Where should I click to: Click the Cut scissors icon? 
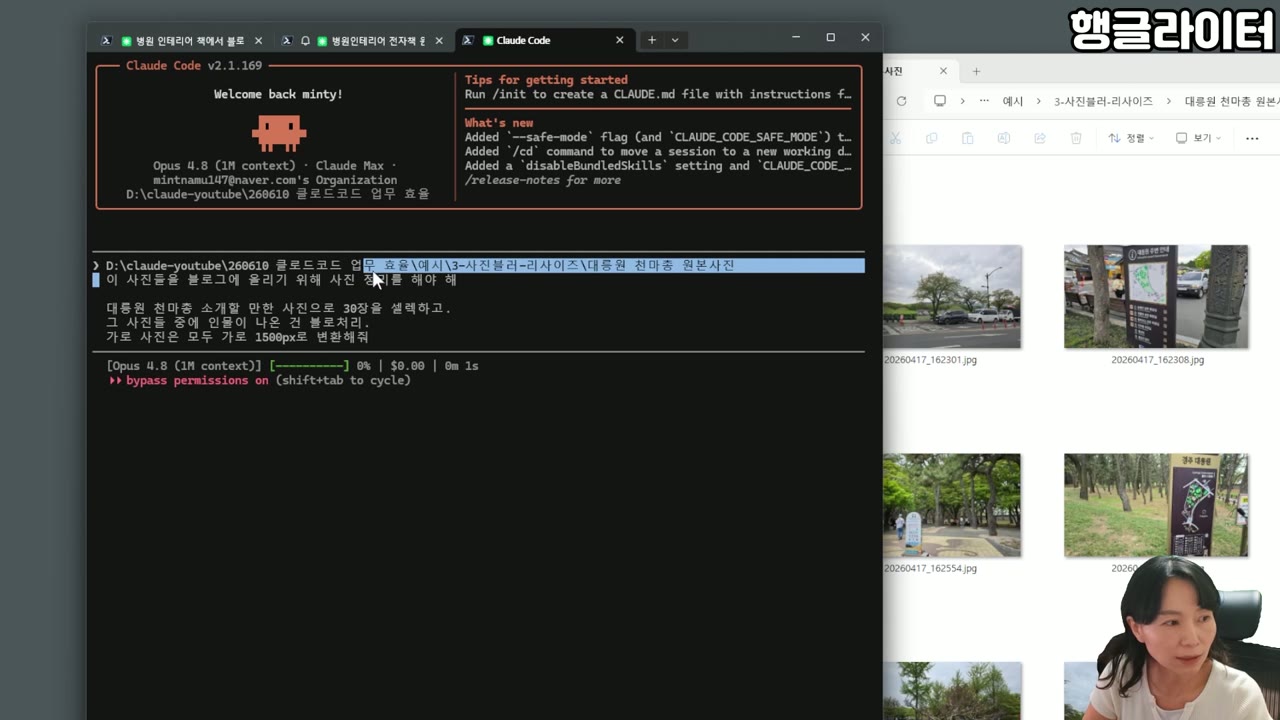[896, 138]
